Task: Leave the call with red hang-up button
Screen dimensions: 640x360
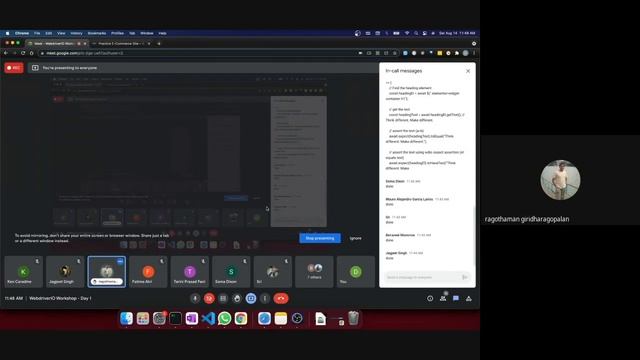Action: click(281, 298)
